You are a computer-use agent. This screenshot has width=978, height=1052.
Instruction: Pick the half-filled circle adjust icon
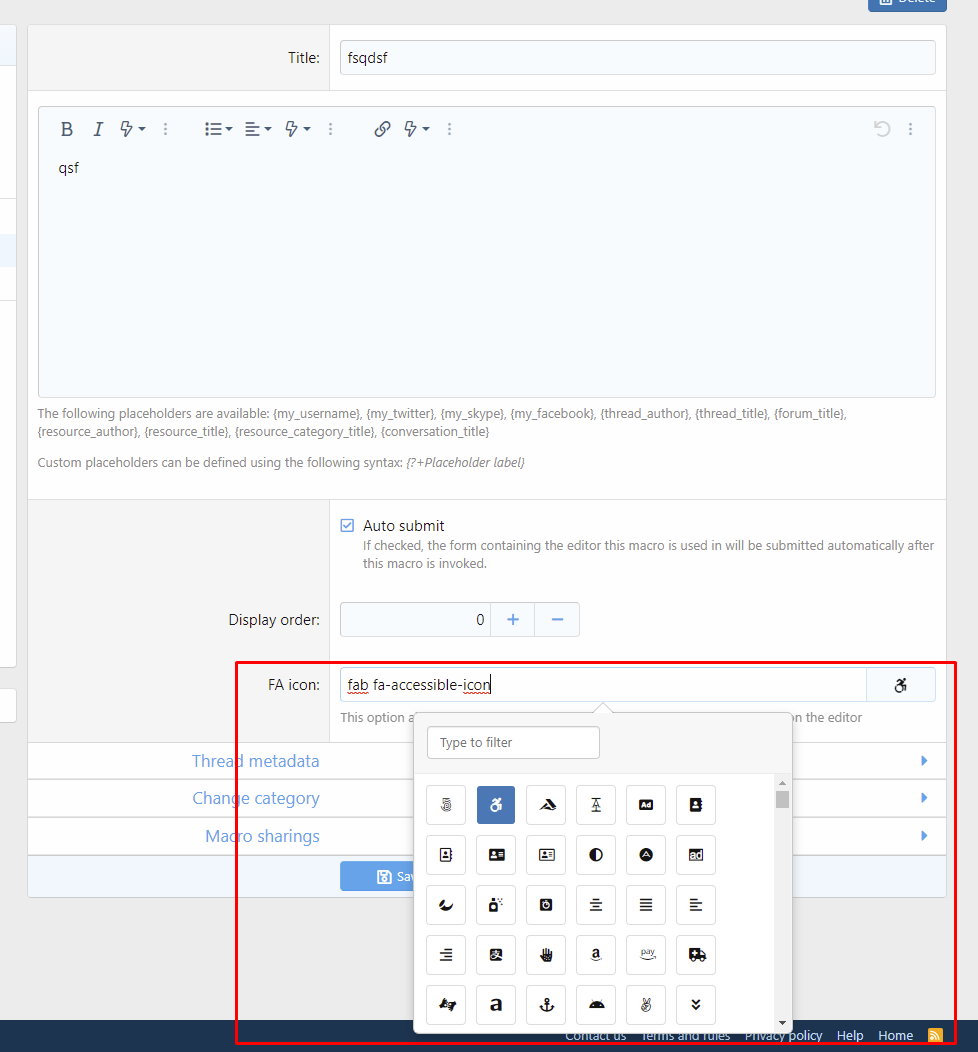coord(596,855)
